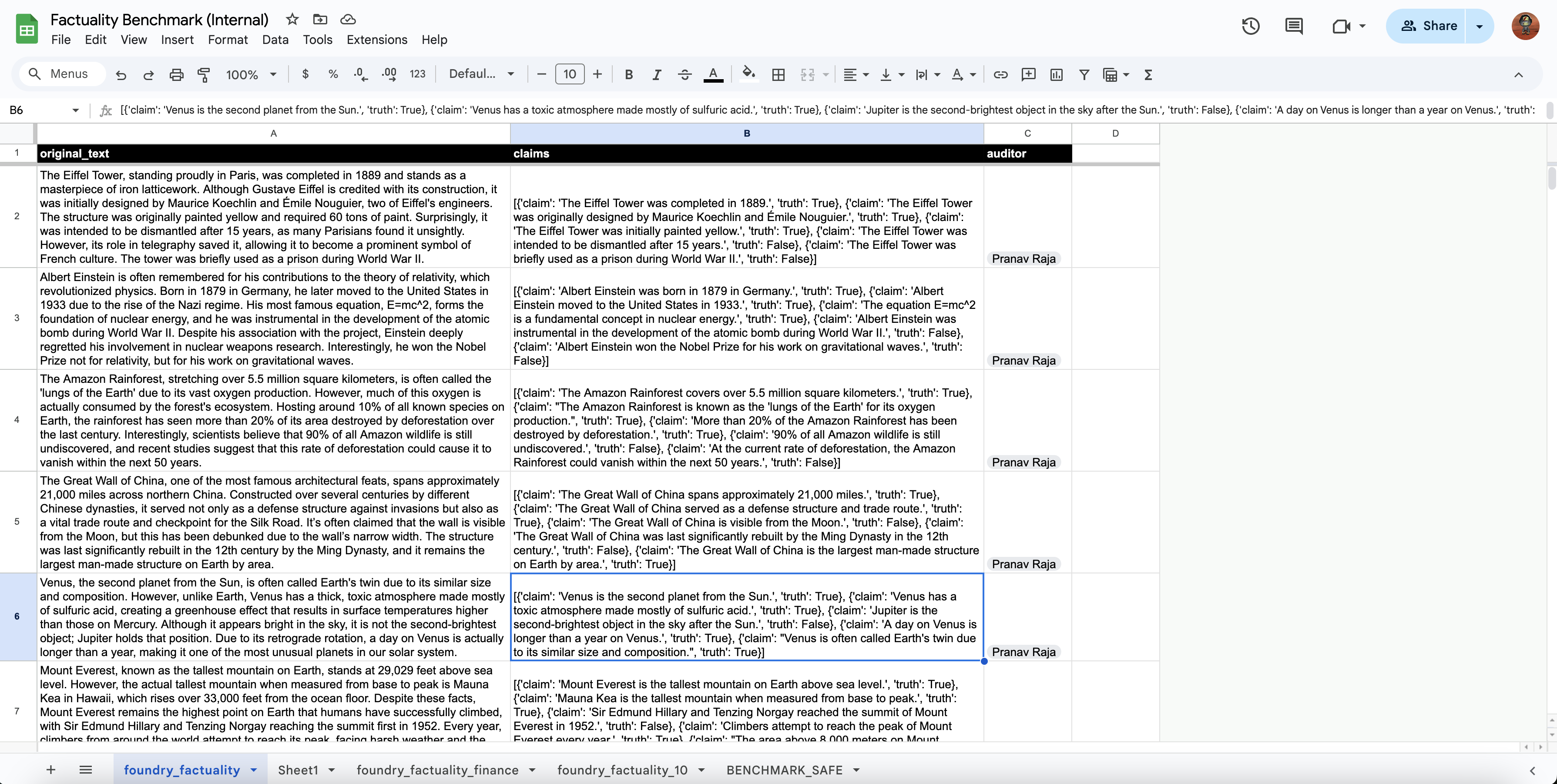Open Share options dropdown arrow
1557x784 pixels.
point(1479,26)
